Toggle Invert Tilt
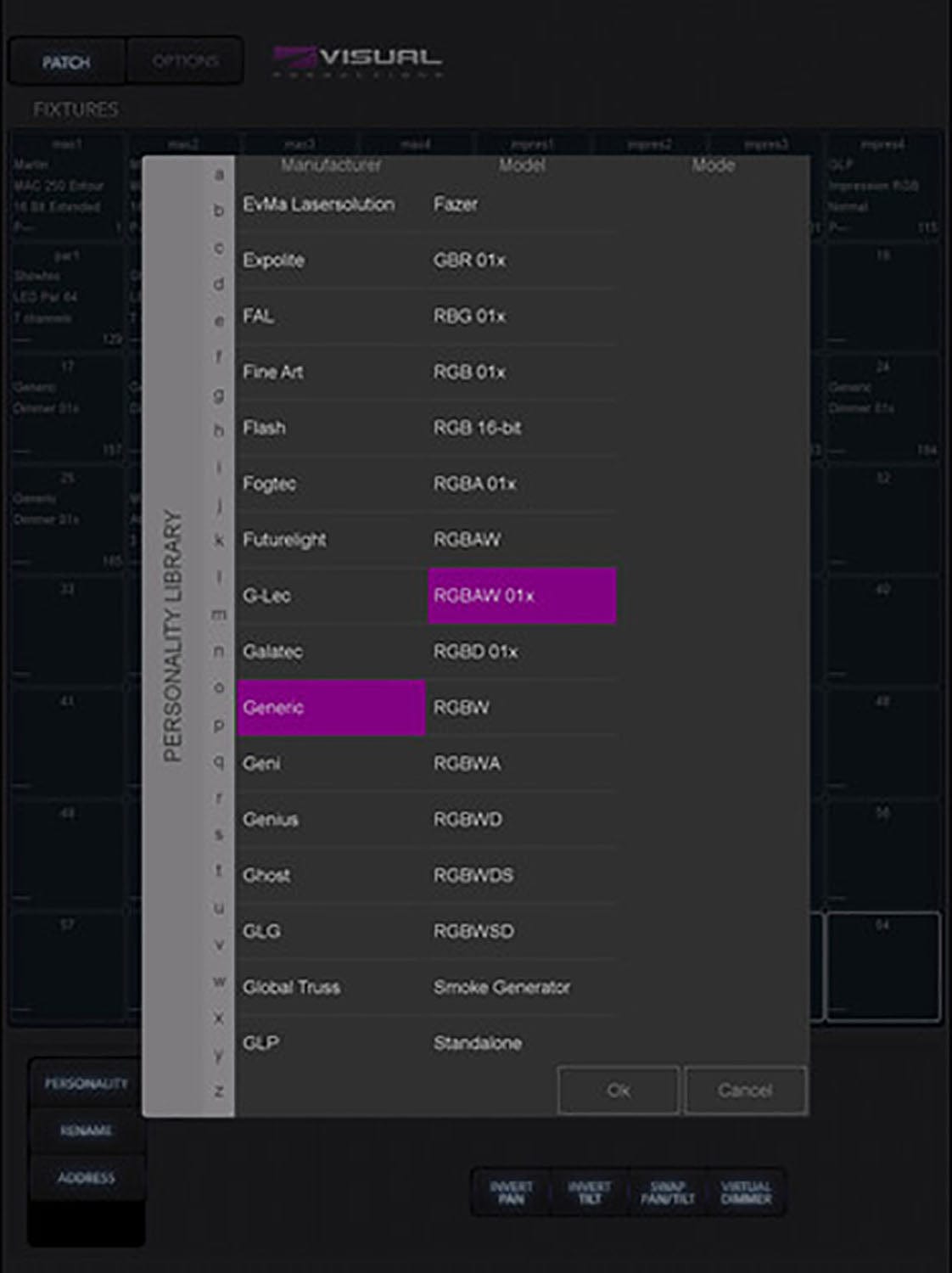The image size is (952, 1273). point(589,1192)
